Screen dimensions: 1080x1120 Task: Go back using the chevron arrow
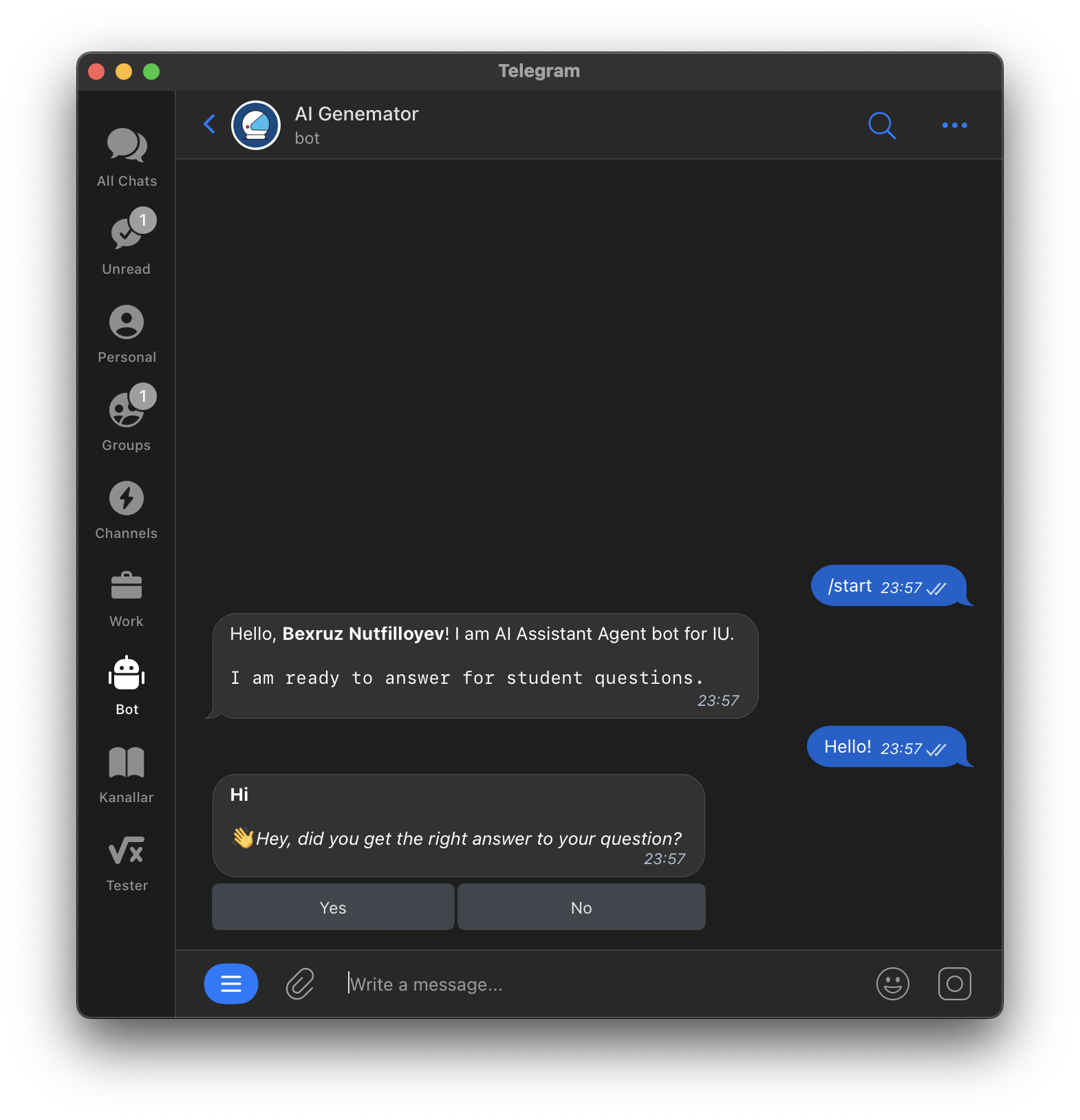point(210,125)
